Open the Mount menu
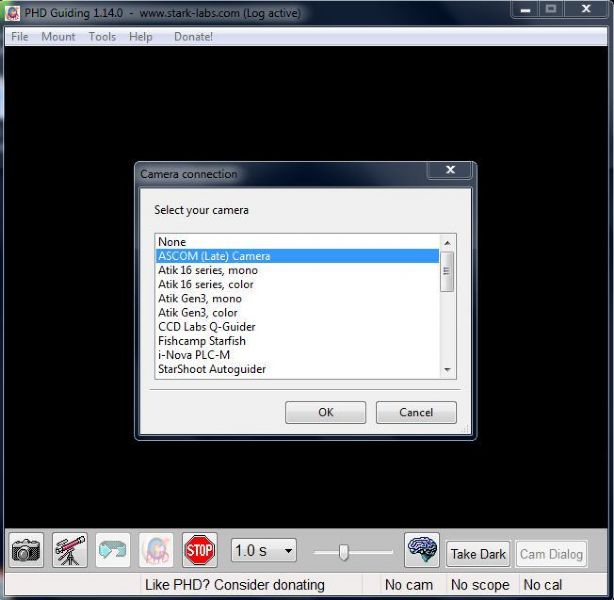This screenshot has width=614, height=600. click(58, 37)
